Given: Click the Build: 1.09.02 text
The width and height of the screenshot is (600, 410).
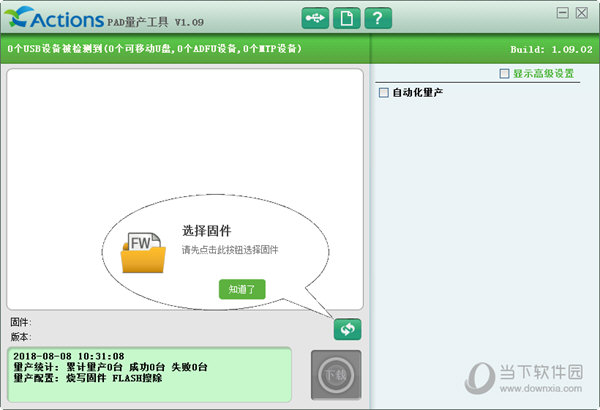Looking at the screenshot, I should tap(551, 49).
